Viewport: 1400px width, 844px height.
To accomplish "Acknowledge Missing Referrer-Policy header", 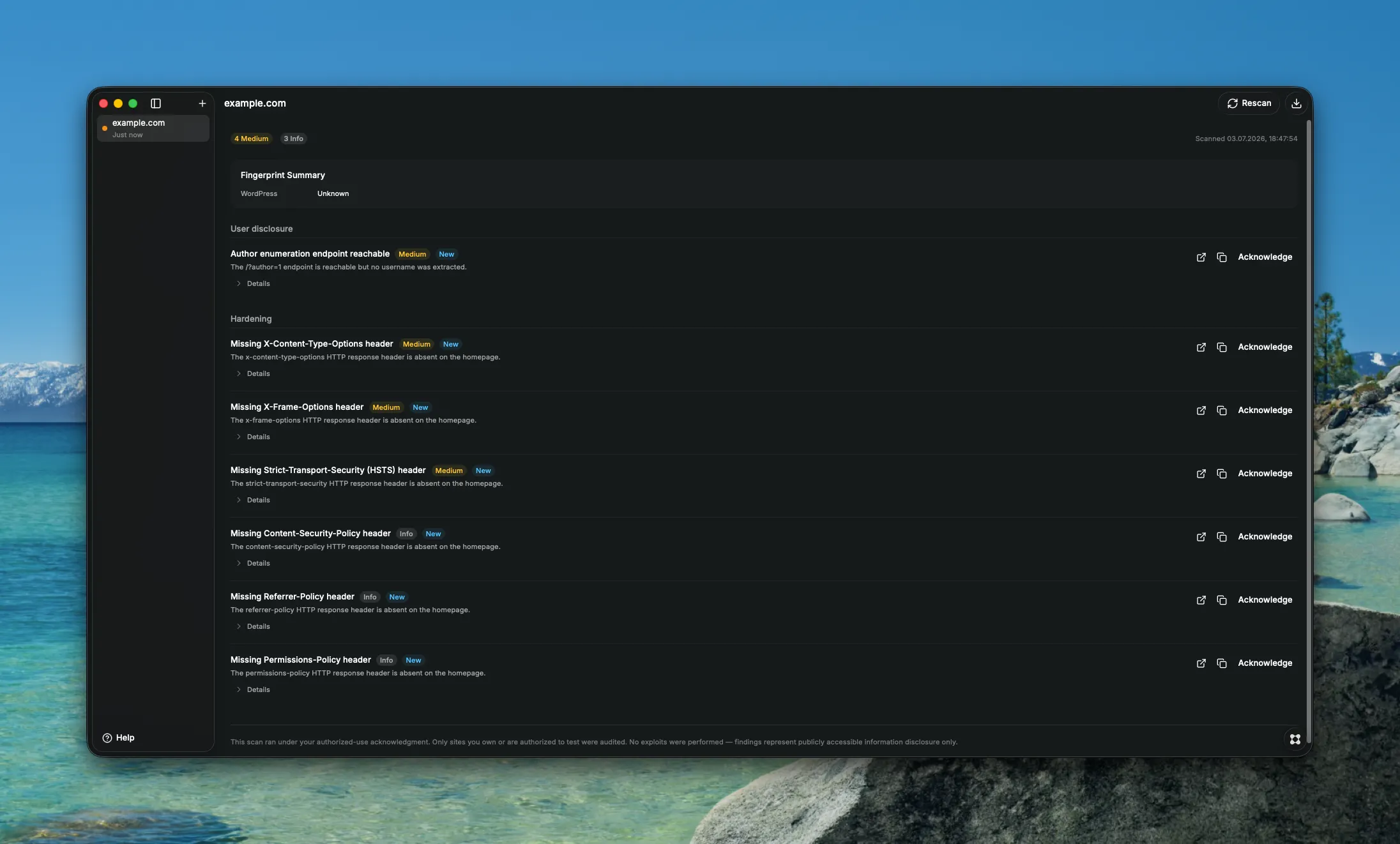I will [1265, 600].
